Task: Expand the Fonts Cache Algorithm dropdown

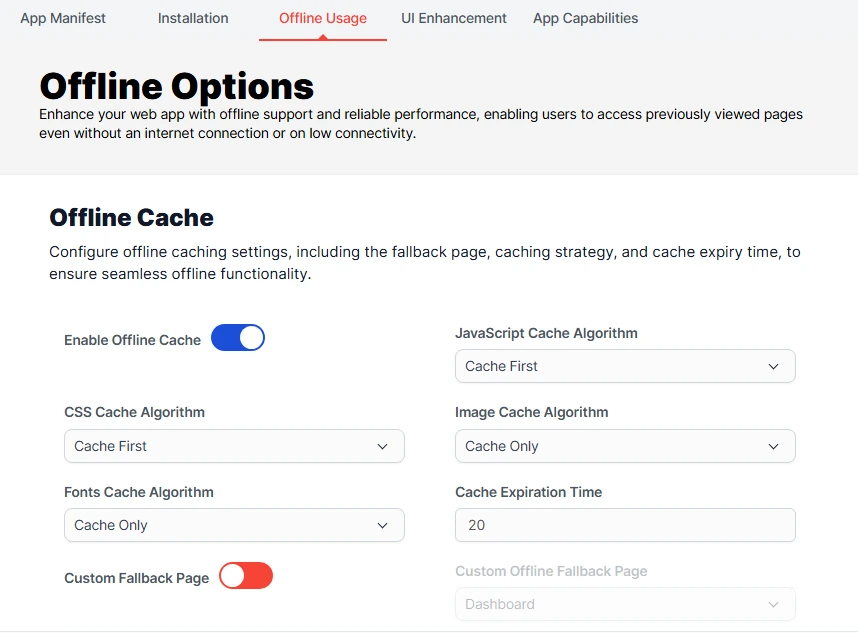Action: [234, 525]
